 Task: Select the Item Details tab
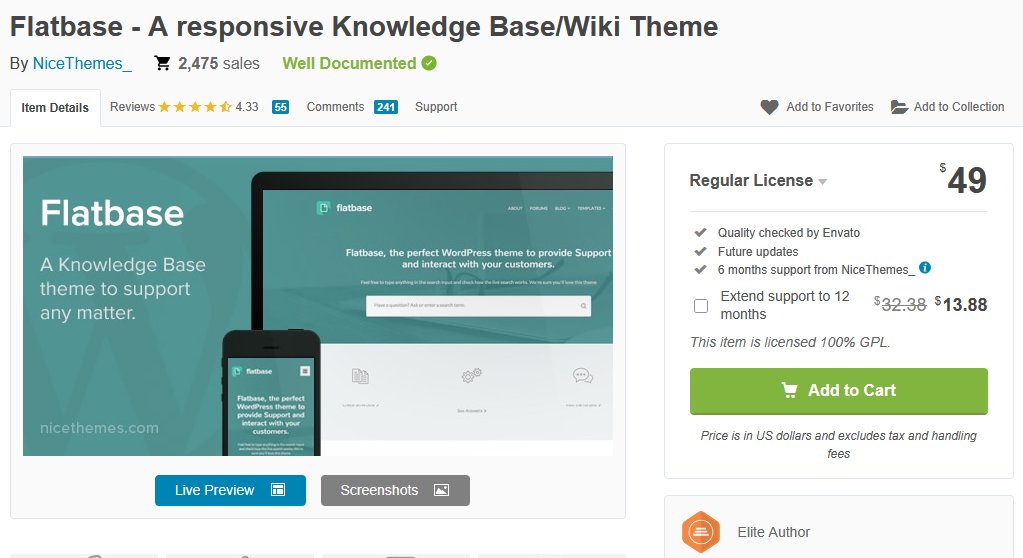[x=55, y=108]
